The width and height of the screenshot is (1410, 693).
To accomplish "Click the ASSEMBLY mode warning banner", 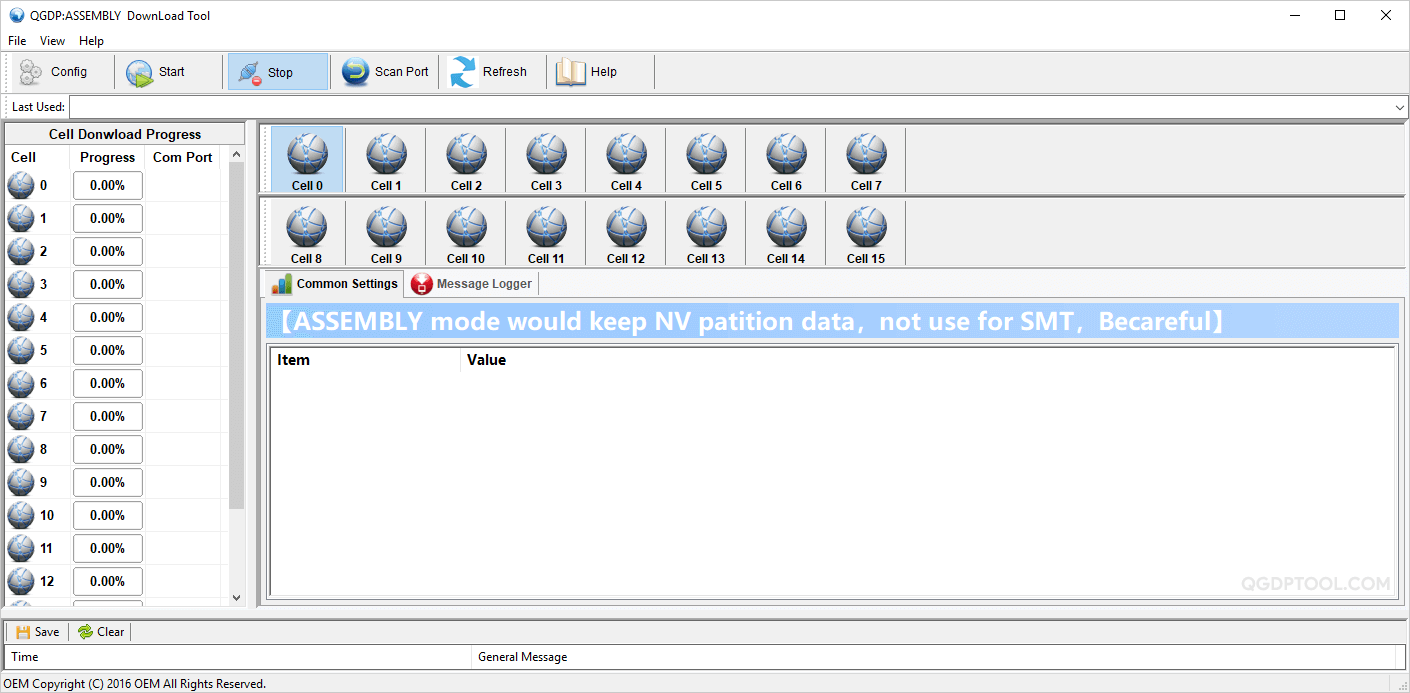I will pos(832,321).
